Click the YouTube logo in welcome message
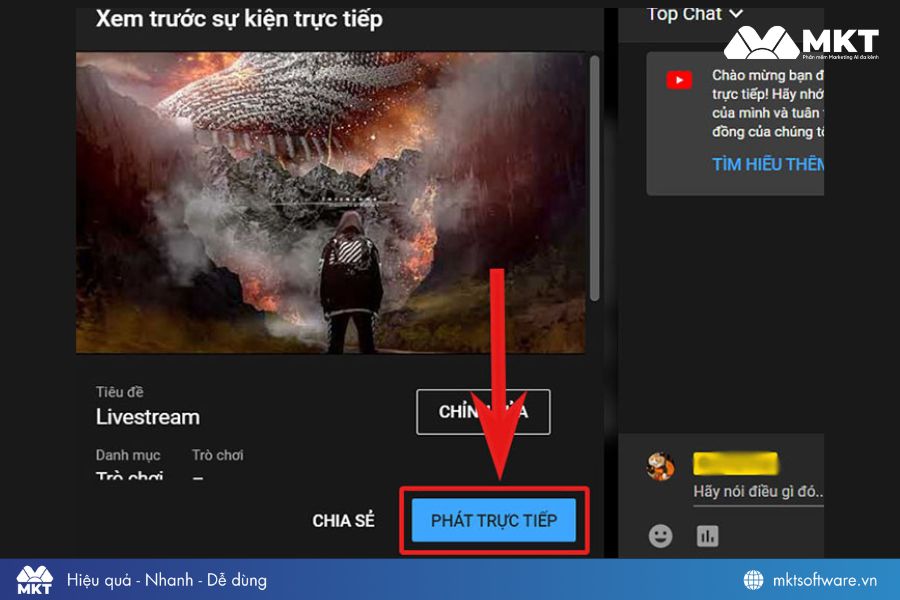Image resolution: width=900 pixels, height=600 pixels. (x=679, y=80)
